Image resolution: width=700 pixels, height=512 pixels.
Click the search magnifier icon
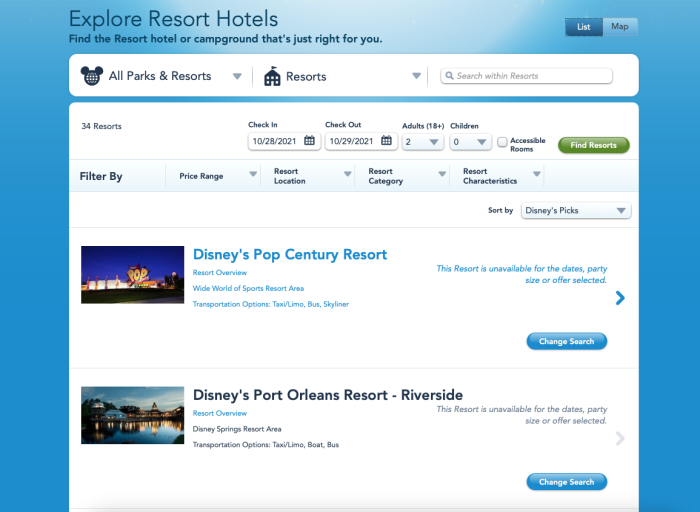(450, 76)
